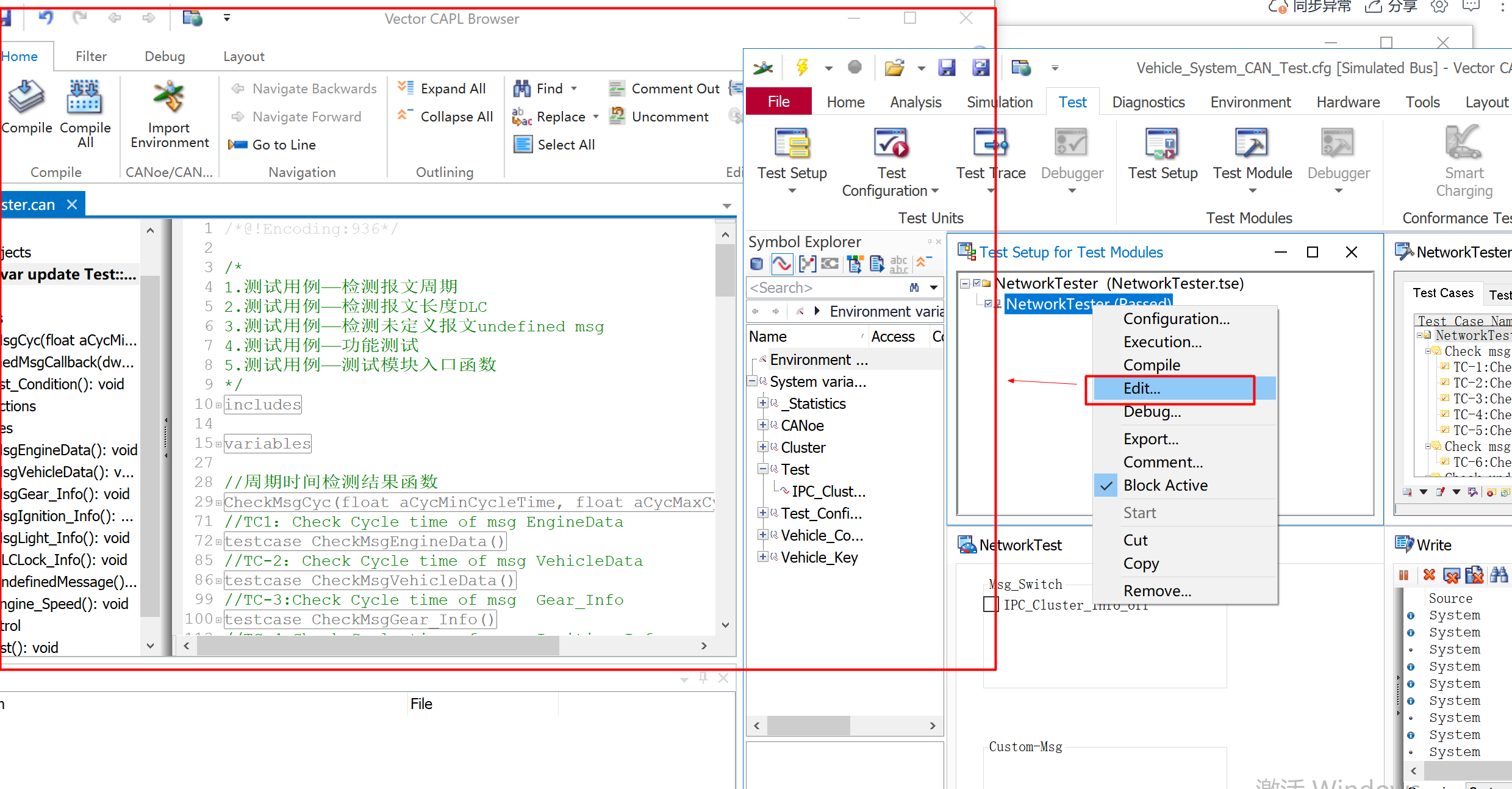This screenshot has width=1512, height=789.
Task: Click the 同步异常 sync status indicator
Action: pos(1310,7)
